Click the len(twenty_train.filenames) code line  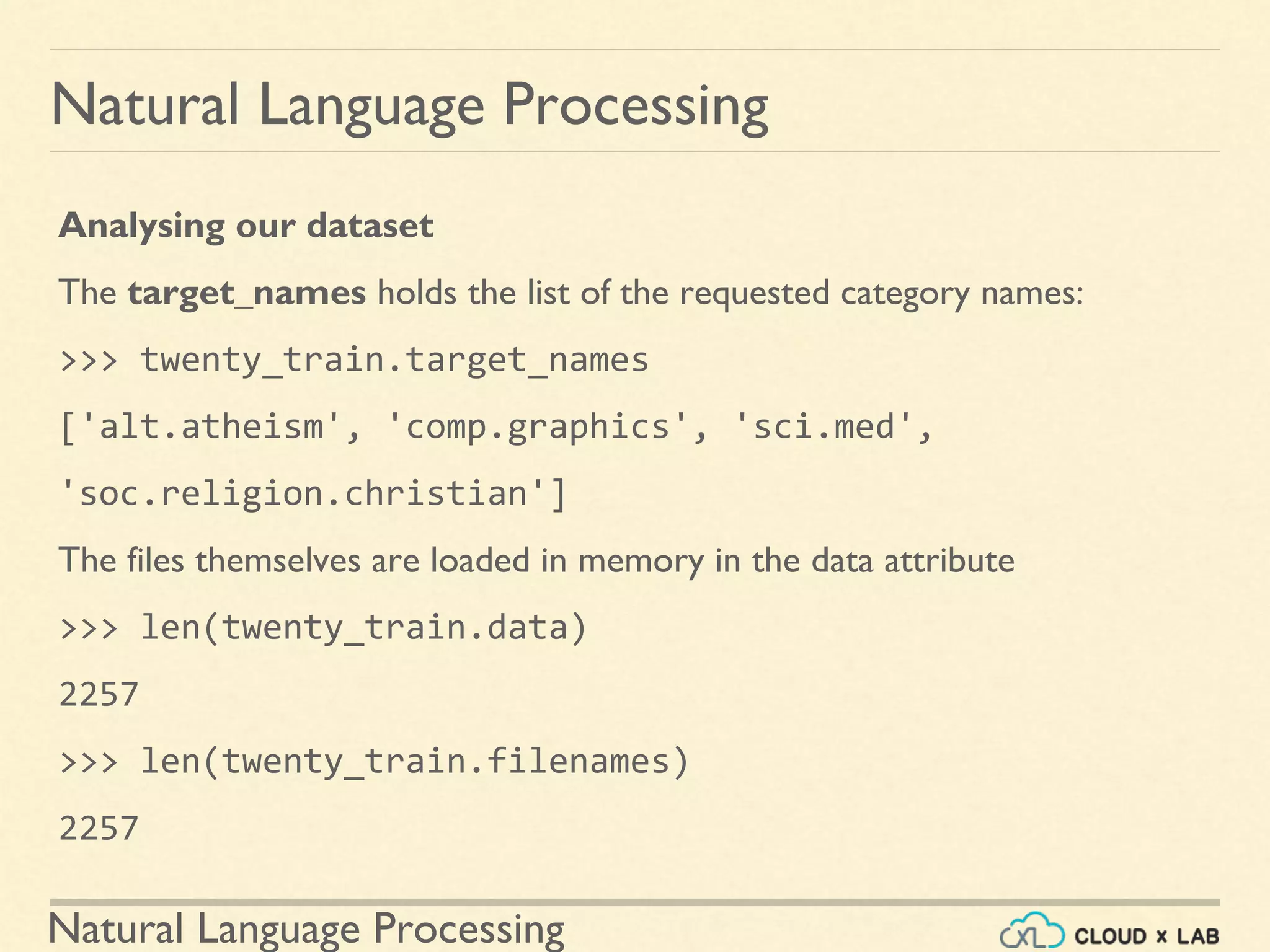pos(414,761)
